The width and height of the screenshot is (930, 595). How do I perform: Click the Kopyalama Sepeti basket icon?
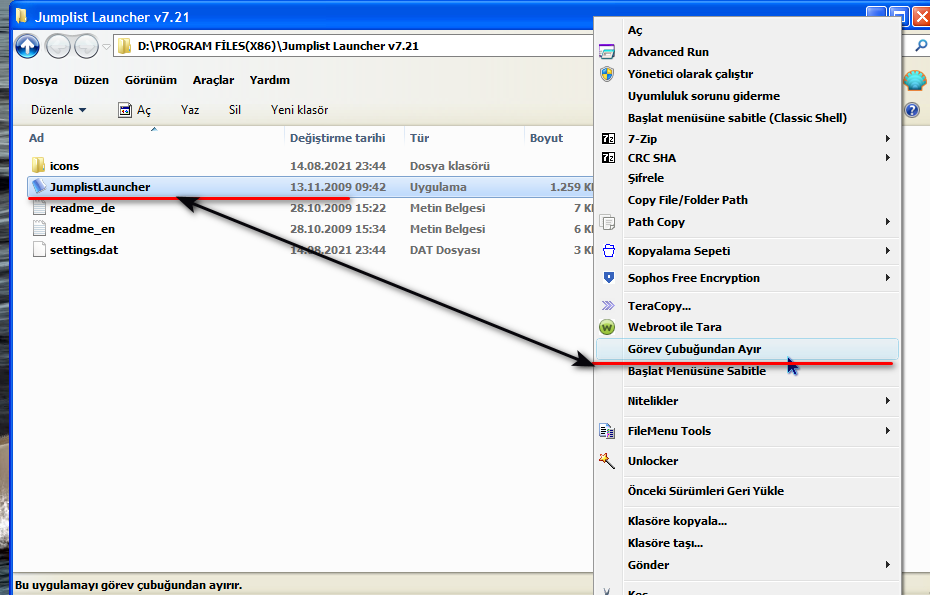pos(609,251)
